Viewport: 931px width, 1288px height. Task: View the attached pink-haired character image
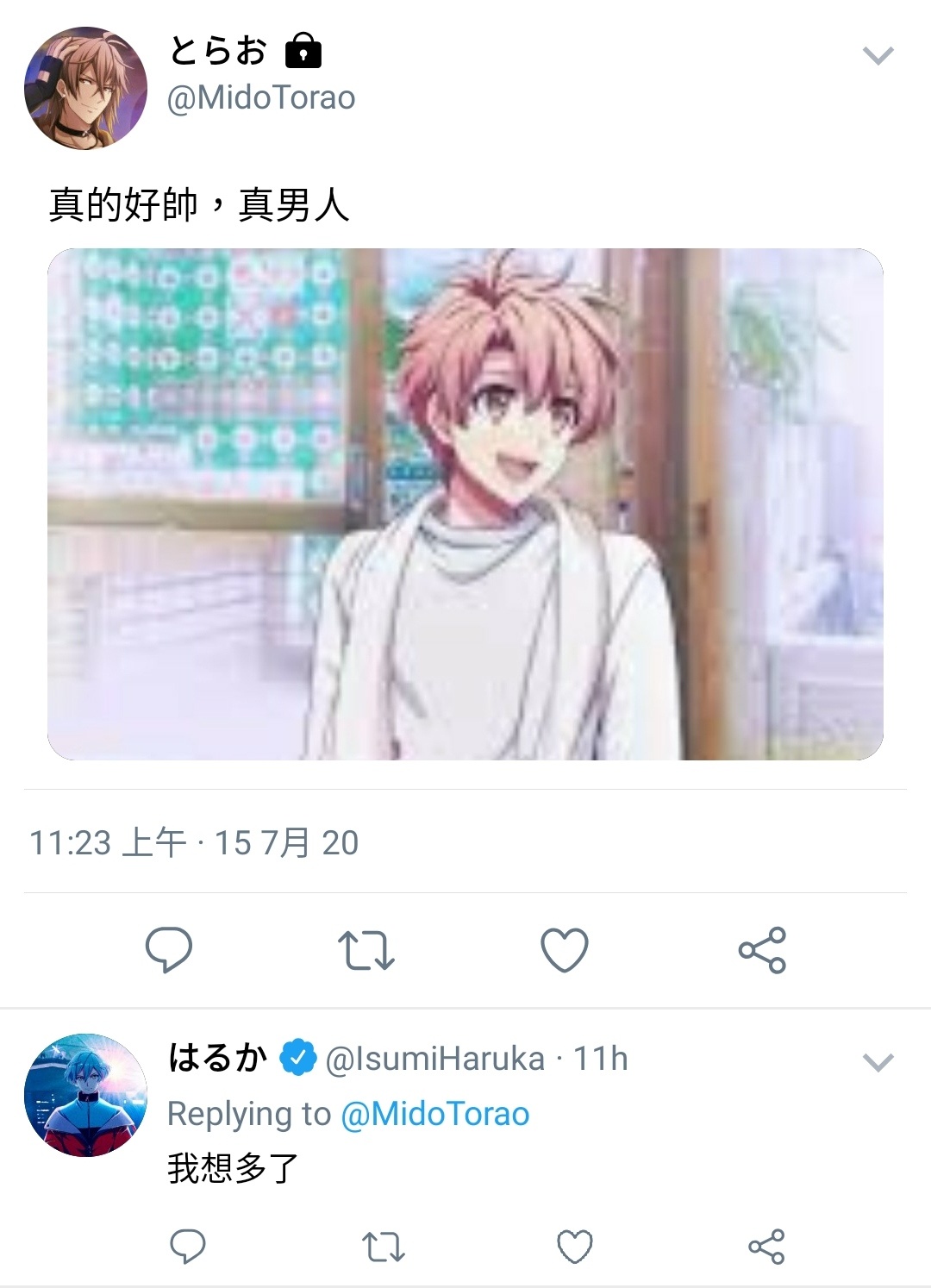[465, 504]
